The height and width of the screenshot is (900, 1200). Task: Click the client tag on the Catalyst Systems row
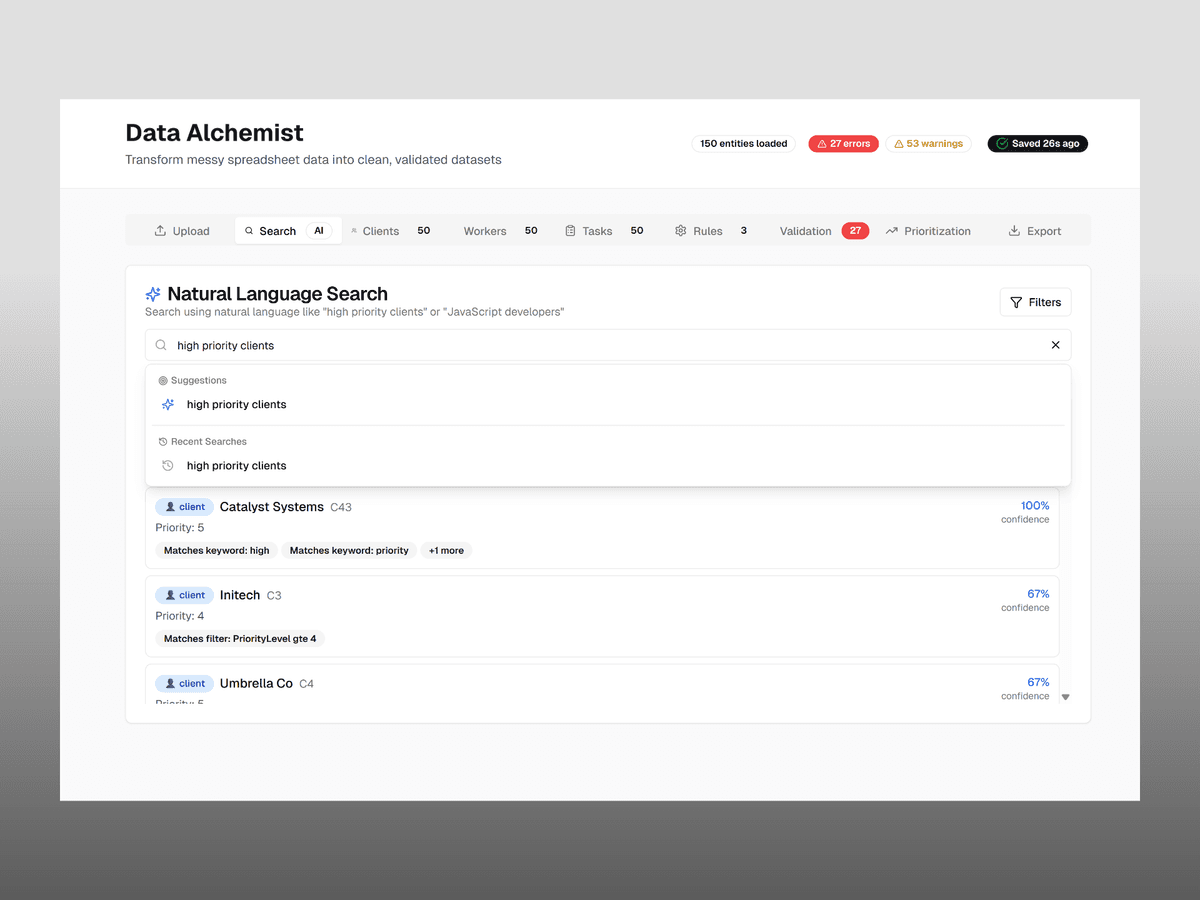coord(185,507)
